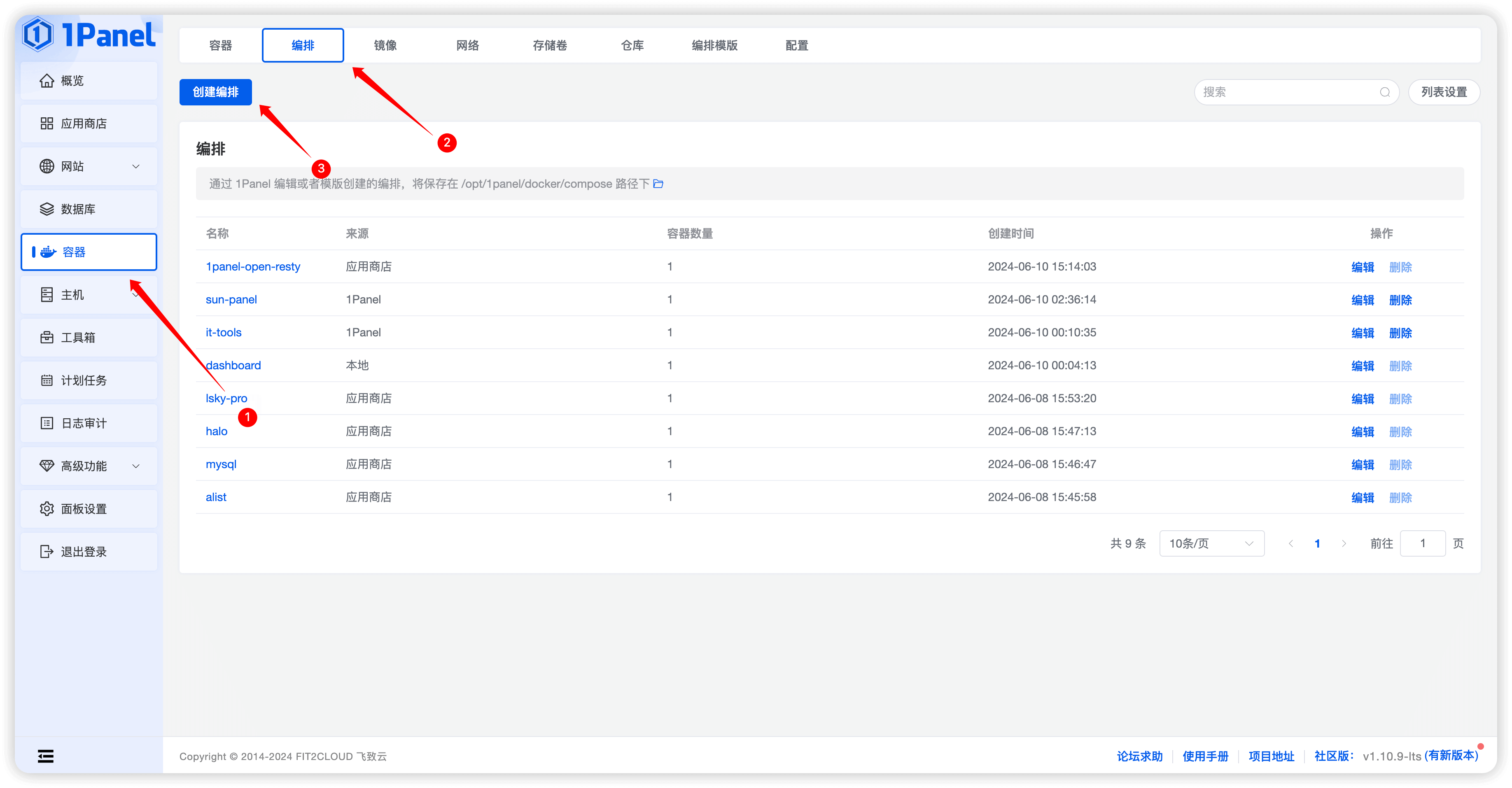Click 删除 for it-tools row

coord(1400,333)
